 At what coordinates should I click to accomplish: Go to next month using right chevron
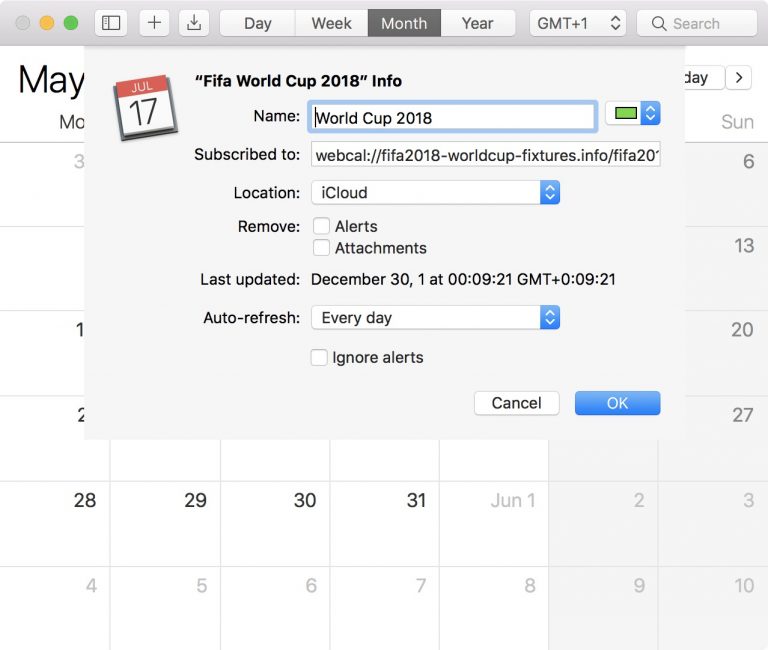pyautogui.click(x=739, y=77)
